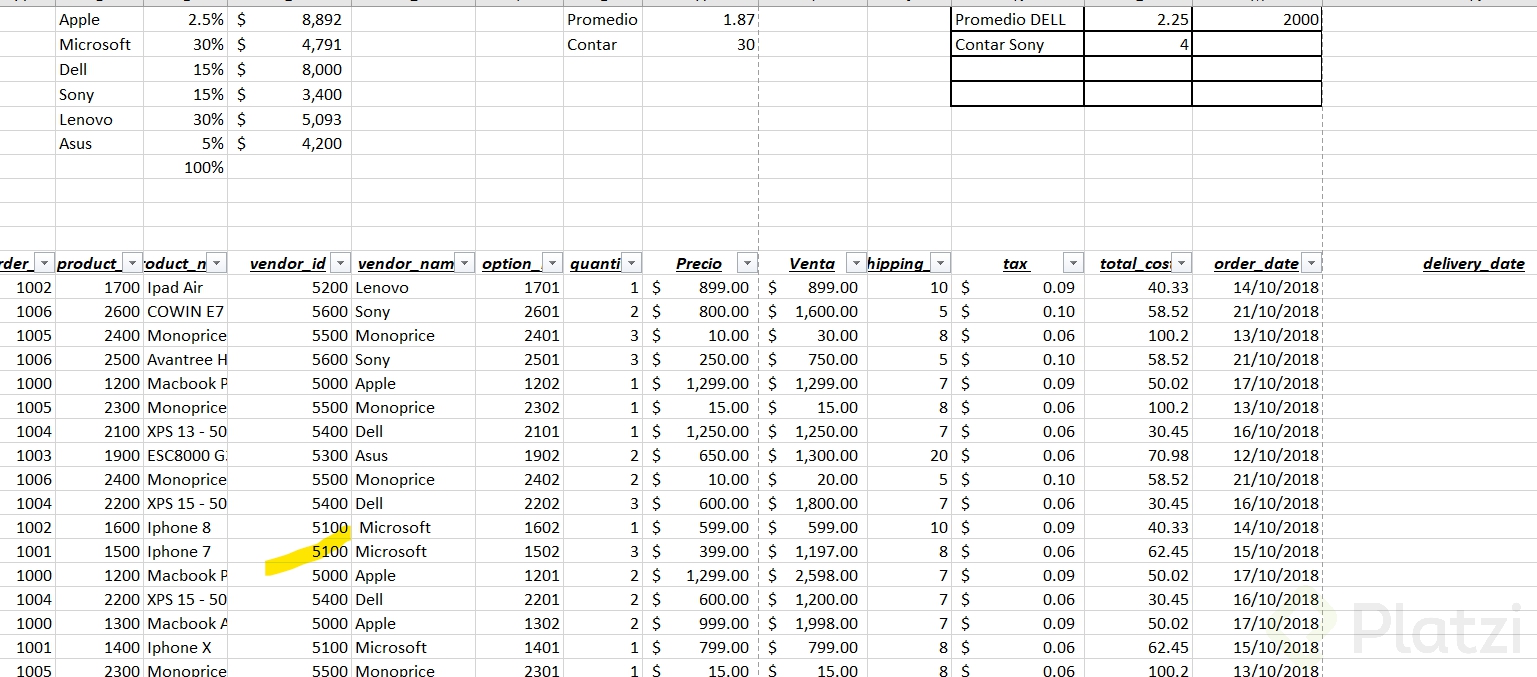
Task: Open the vendor_id column filter dropdown
Action: (341, 264)
